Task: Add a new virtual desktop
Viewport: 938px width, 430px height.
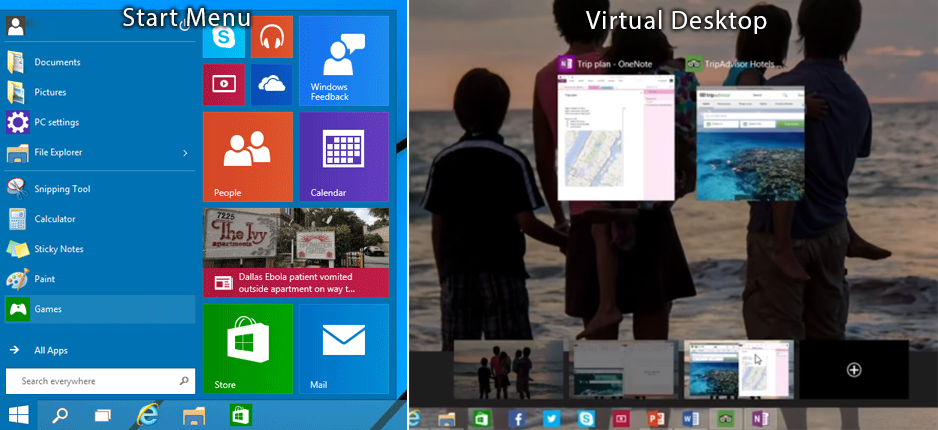Action: tap(854, 370)
